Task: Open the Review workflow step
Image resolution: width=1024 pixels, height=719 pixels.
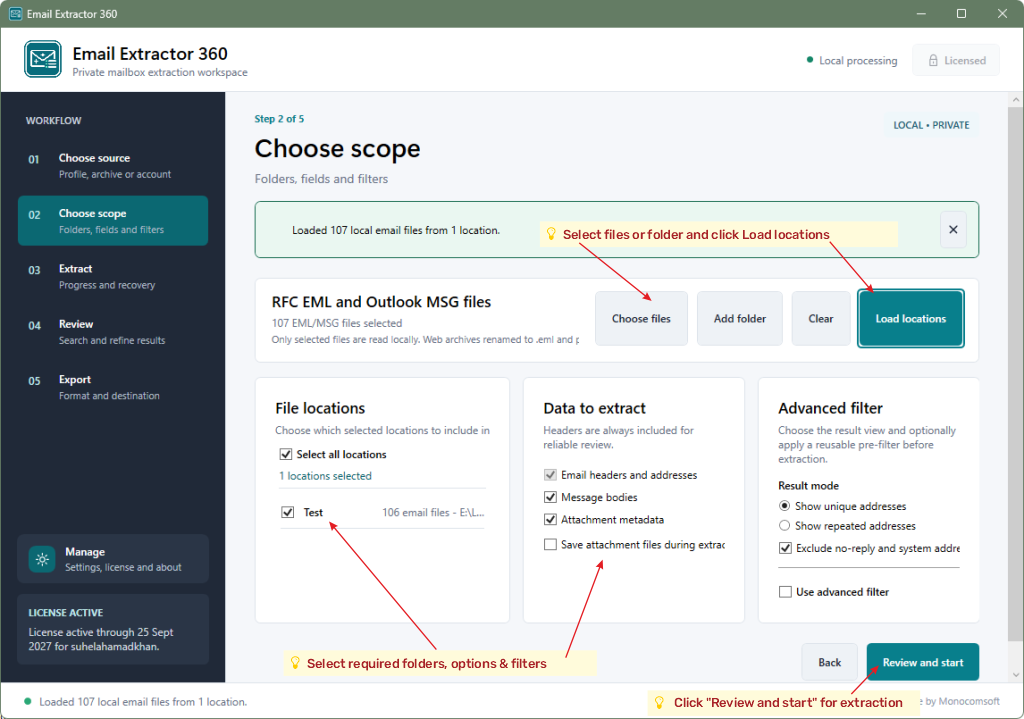Action: (x=113, y=332)
